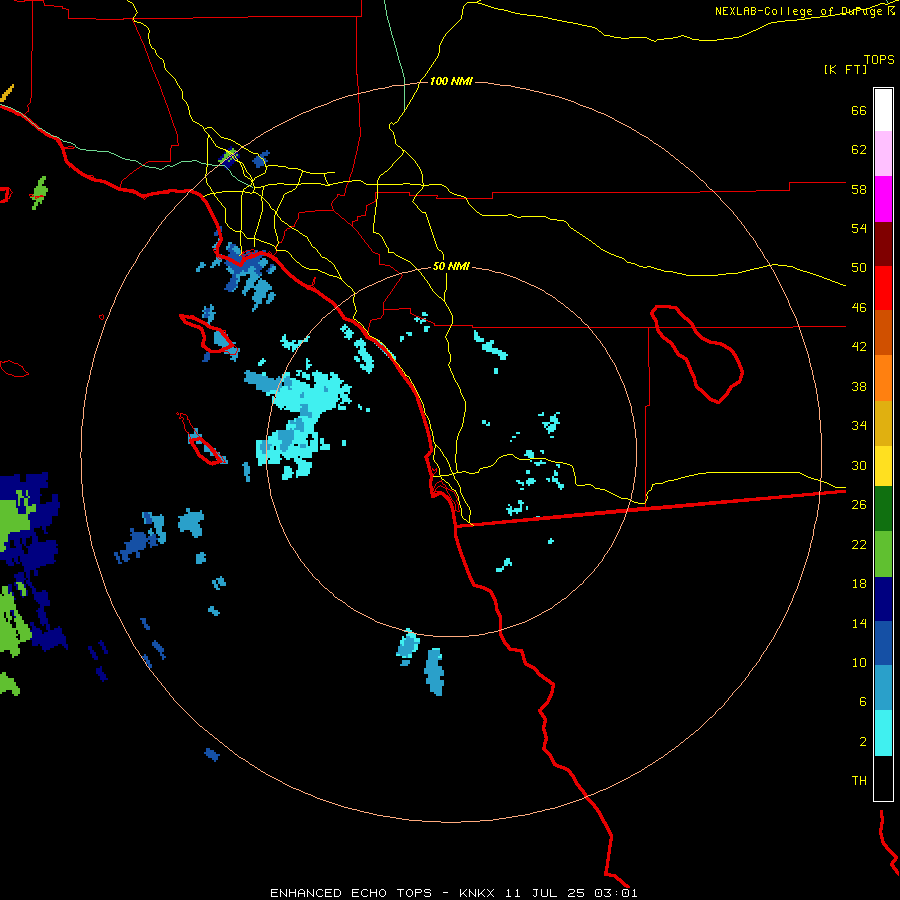Image resolution: width=900 pixels, height=900 pixels.
Task: Click the magenta legend swatch
Action: pyautogui.click(x=883, y=199)
